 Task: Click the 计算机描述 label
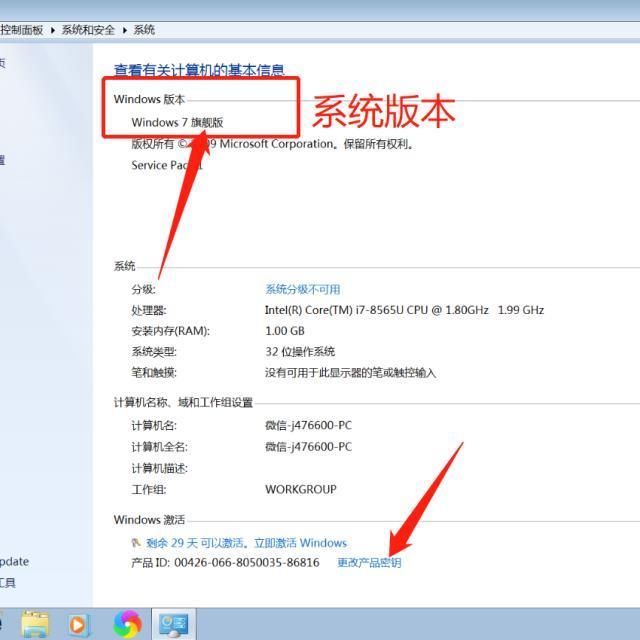tap(160, 468)
